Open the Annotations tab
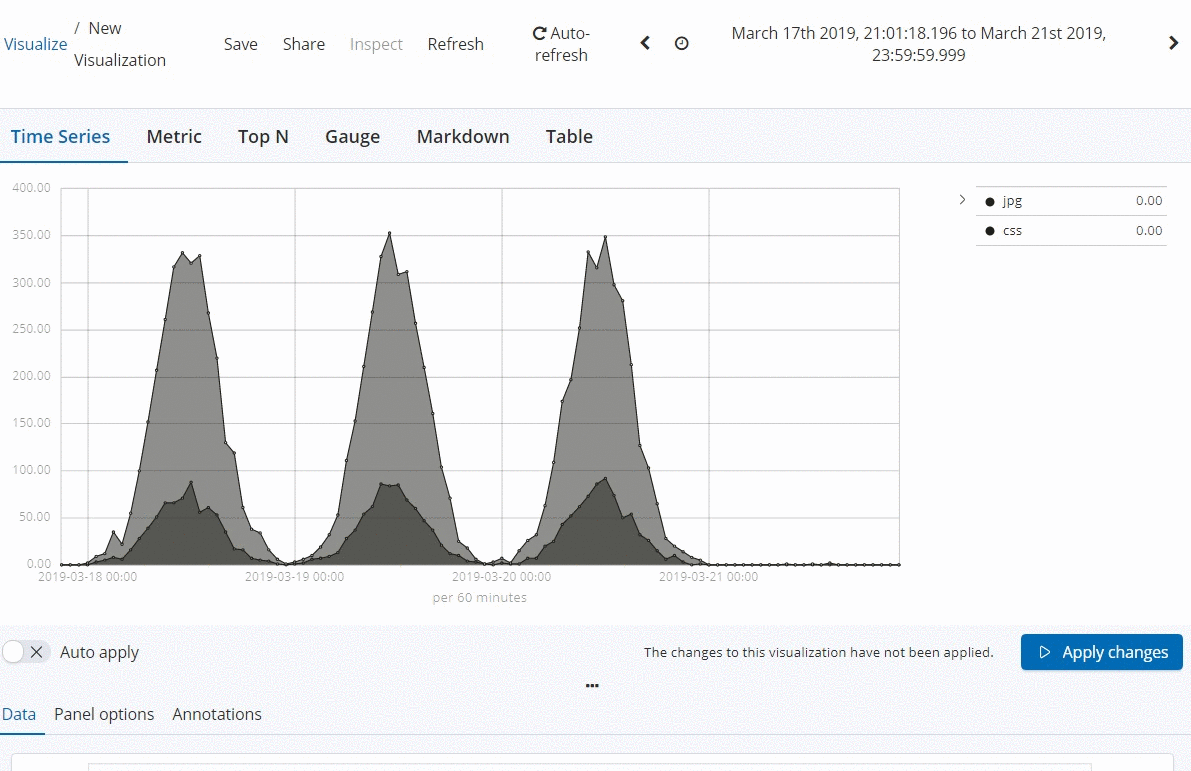The width and height of the screenshot is (1191, 771). 216,714
